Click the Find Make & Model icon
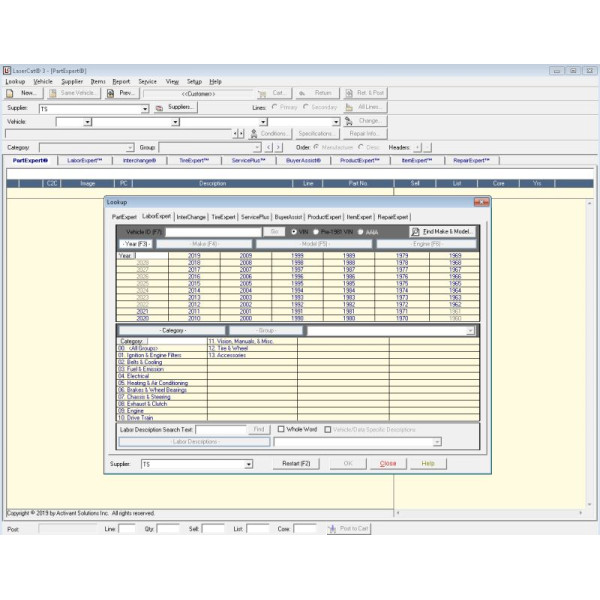The height and width of the screenshot is (600, 600). coord(415,231)
